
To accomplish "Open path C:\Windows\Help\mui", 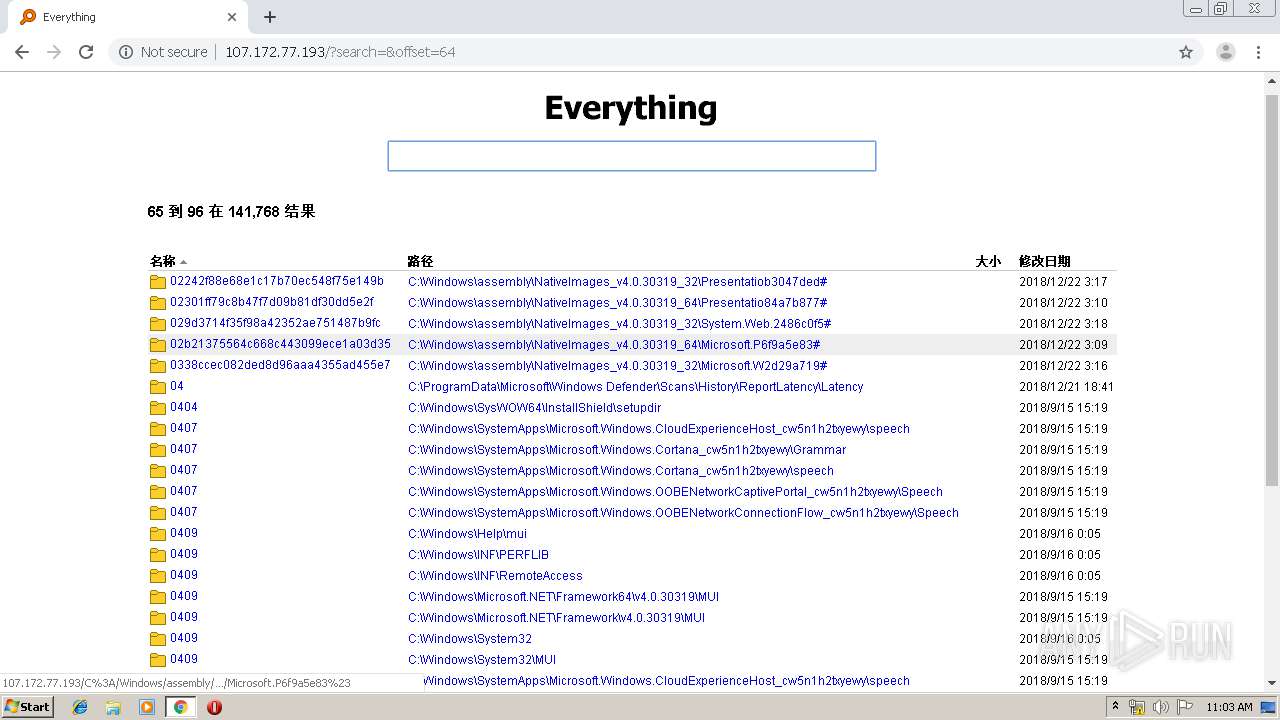I will 467,534.
